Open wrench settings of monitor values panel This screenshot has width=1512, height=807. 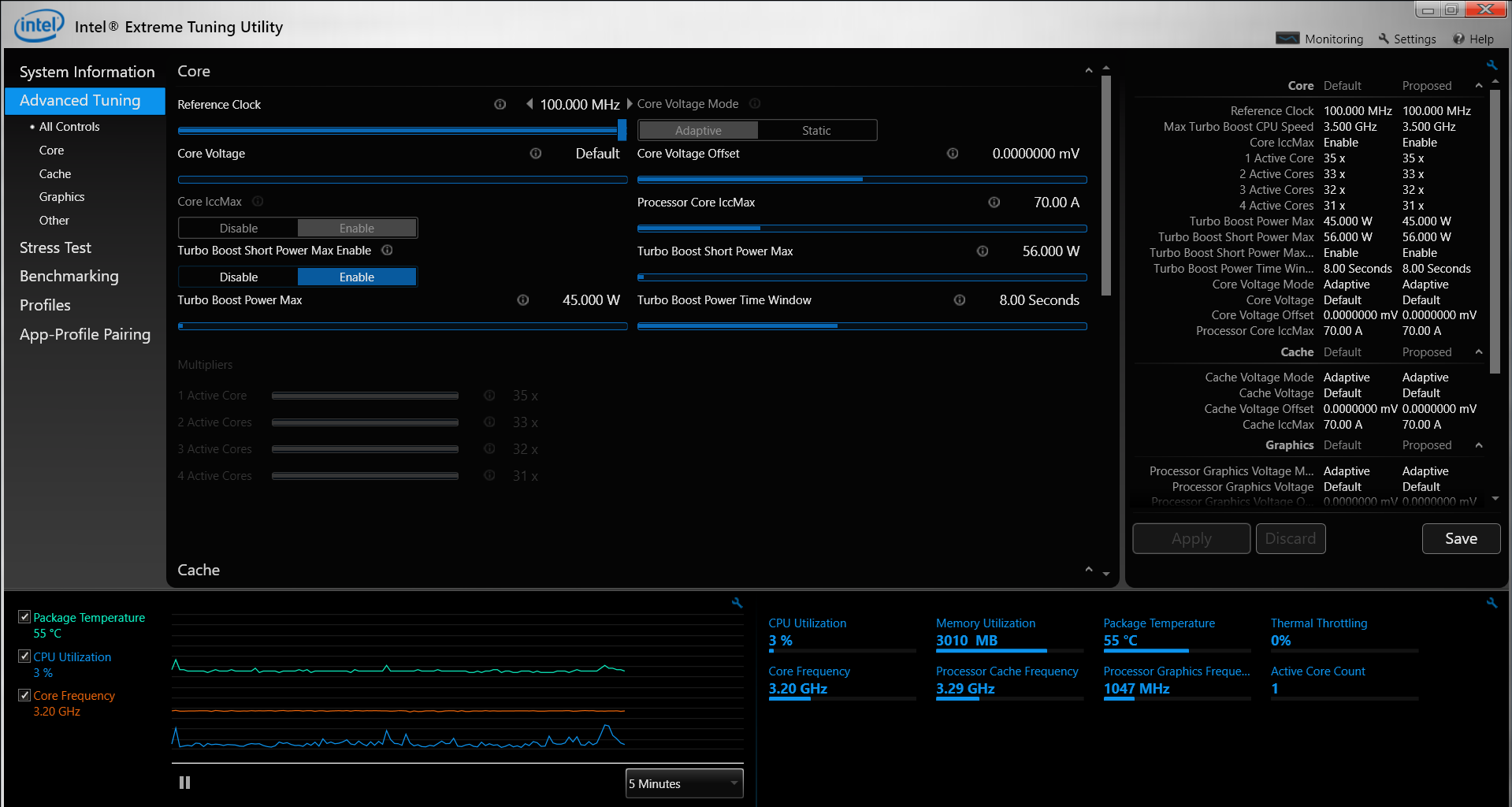[x=1492, y=602]
